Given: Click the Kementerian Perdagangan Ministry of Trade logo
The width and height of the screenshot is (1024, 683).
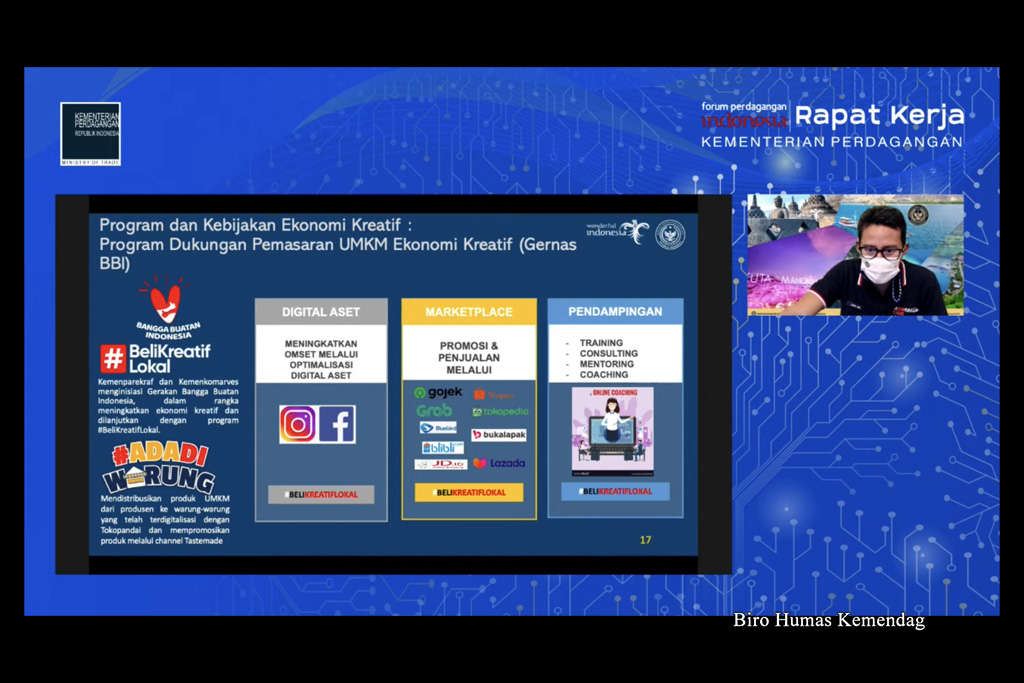Looking at the screenshot, I should [91, 134].
